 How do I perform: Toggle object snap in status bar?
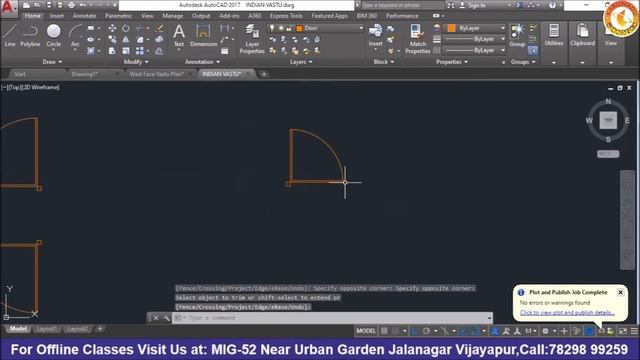[x=475, y=331]
